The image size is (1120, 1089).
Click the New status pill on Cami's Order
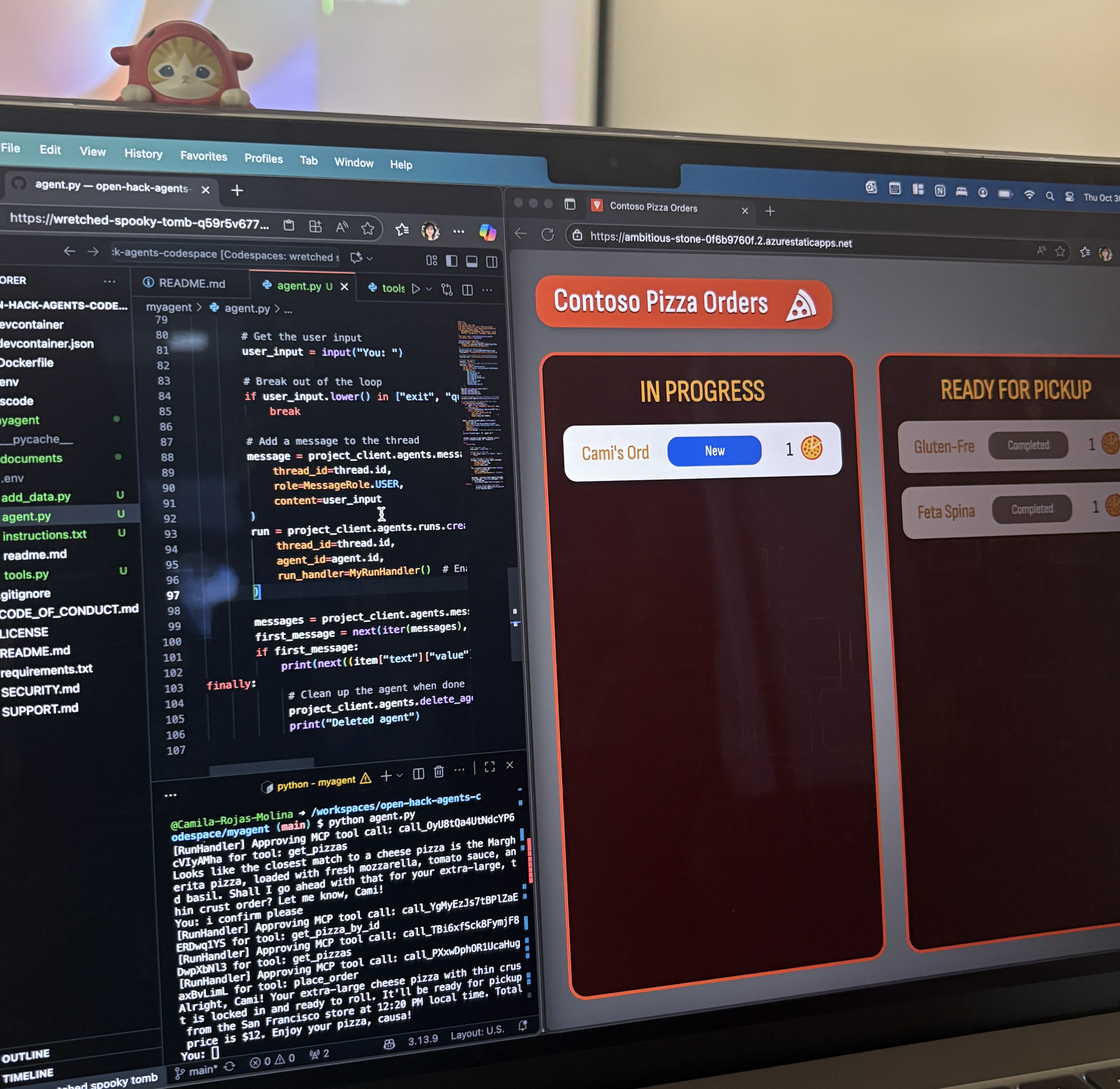[714, 451]
